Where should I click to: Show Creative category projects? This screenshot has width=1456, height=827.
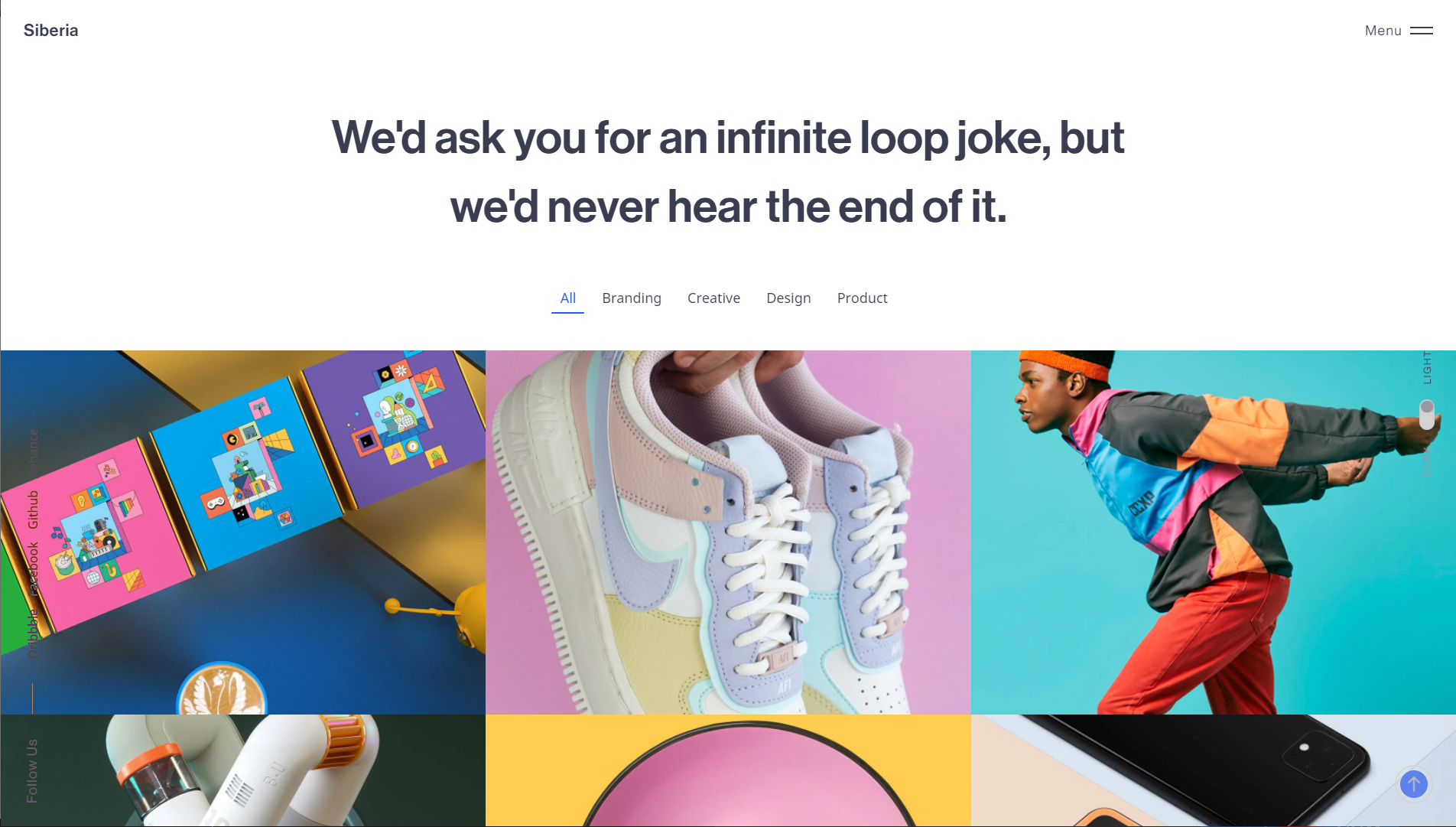pyautogui.click(x=713, y=298)
